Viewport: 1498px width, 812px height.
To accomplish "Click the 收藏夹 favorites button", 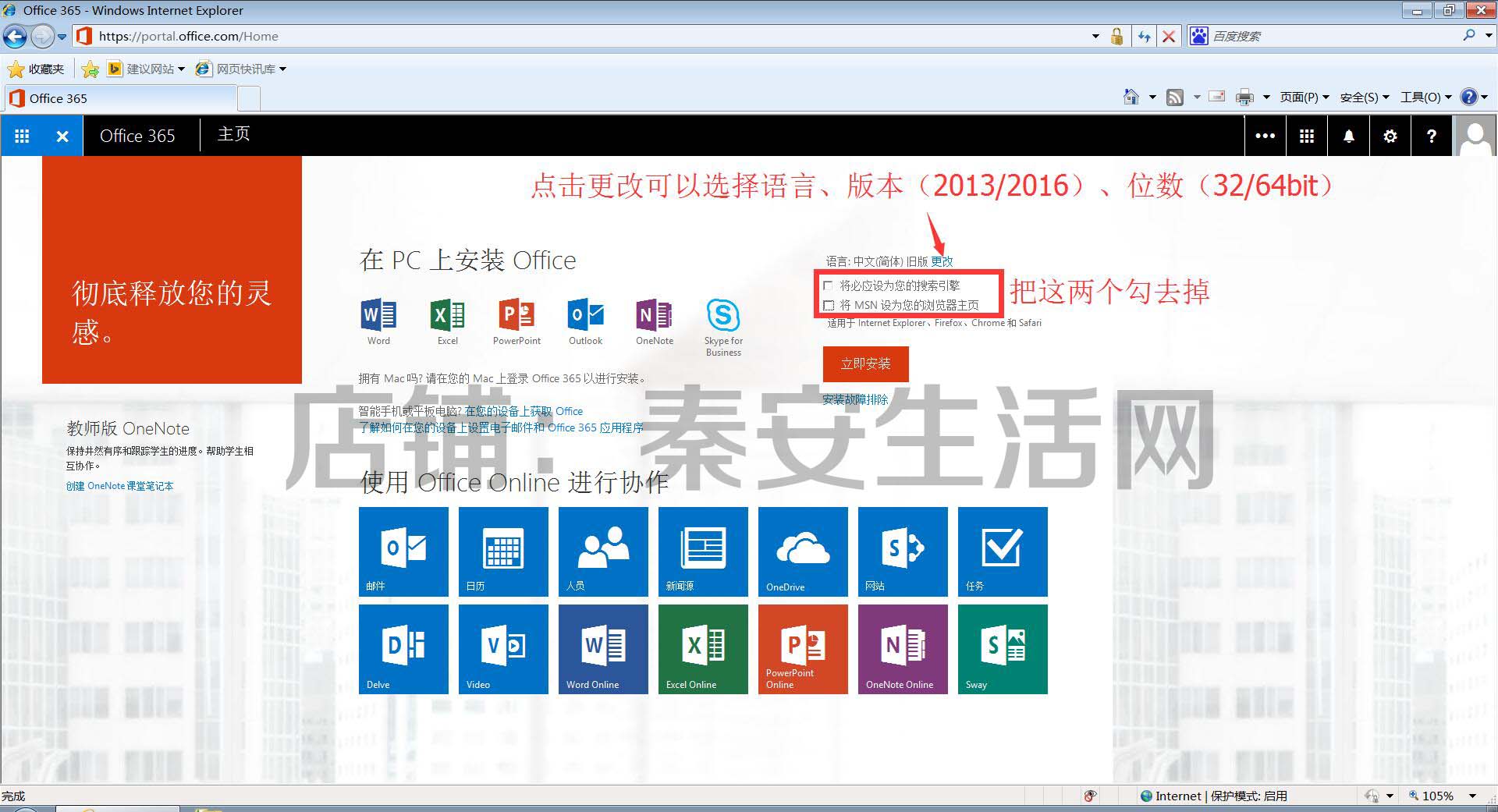I will click(36, 69).
